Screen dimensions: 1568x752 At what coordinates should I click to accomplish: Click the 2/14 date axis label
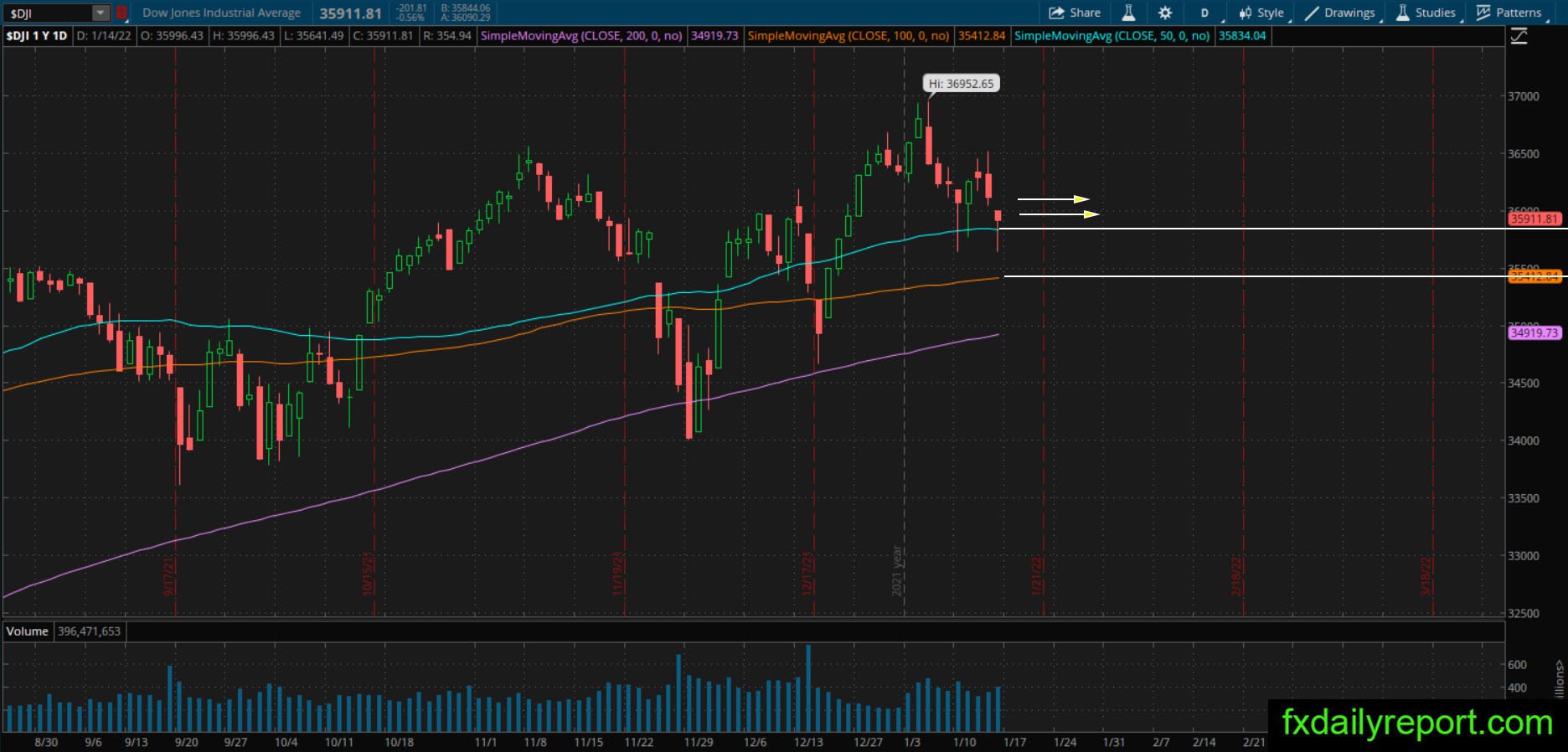pos(1204,742)
